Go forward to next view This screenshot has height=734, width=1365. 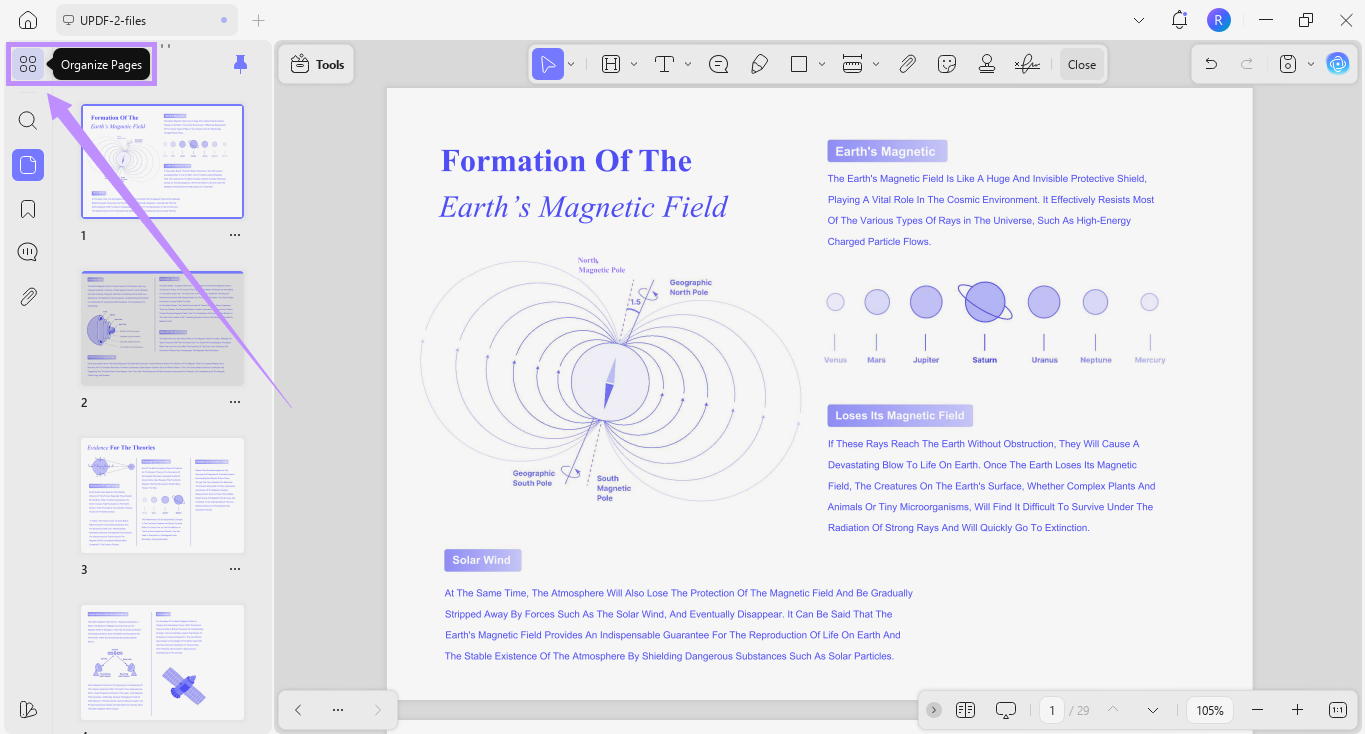pyautogui.click(x=377, y=710)
